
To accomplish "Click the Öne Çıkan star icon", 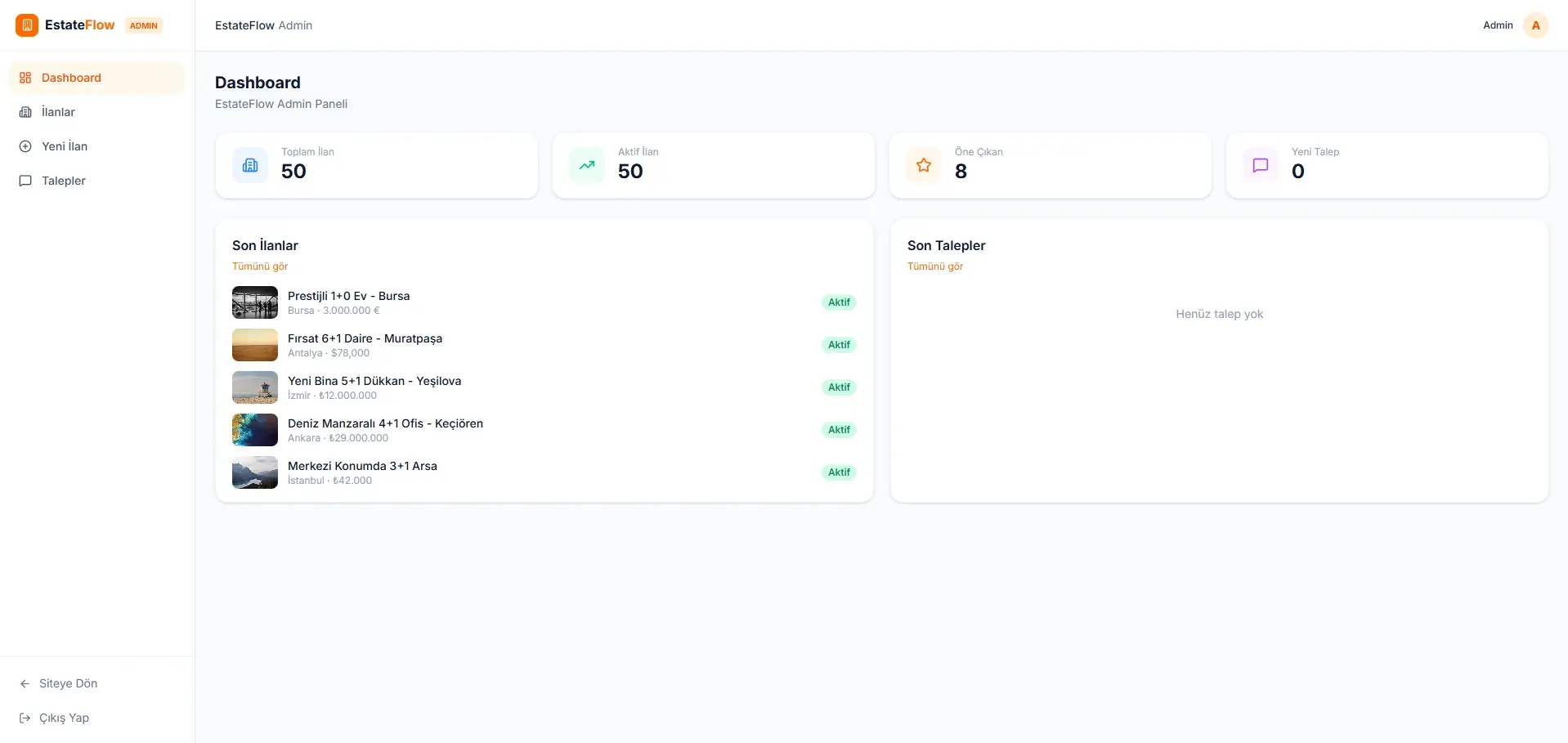I will (x=924, y=165).
